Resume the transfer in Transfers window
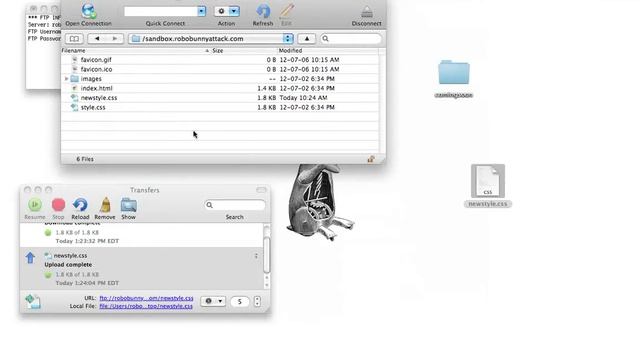Image resolution: width=640 pixels, height=360 pixels. pyautogui.click(x=35, y=205)
